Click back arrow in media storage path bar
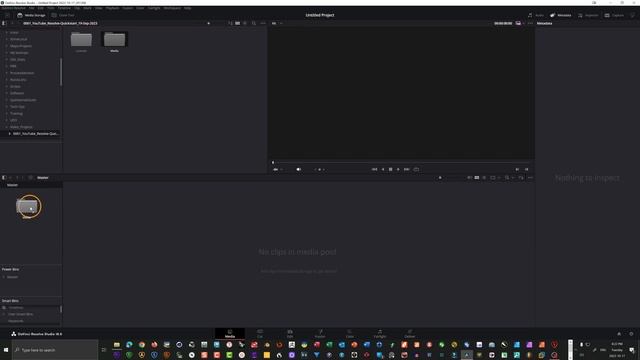Viewport: 640px width, 360px height. coord(12,23)
